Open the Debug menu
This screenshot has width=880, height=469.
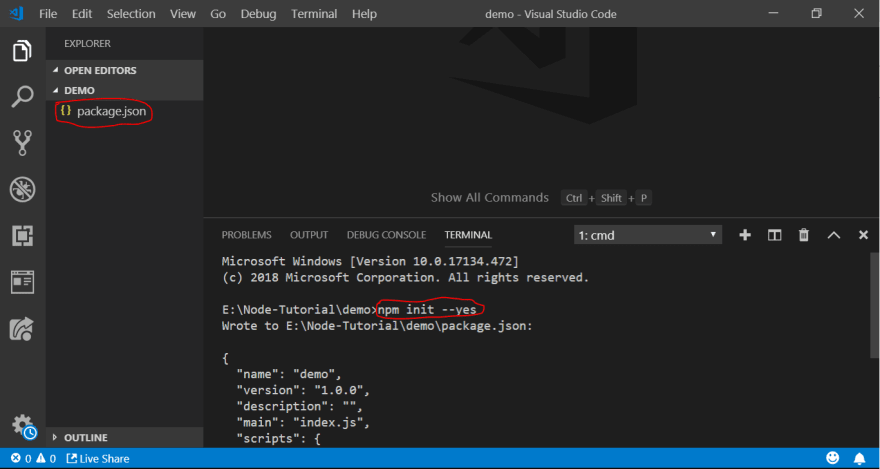[258, 13]
